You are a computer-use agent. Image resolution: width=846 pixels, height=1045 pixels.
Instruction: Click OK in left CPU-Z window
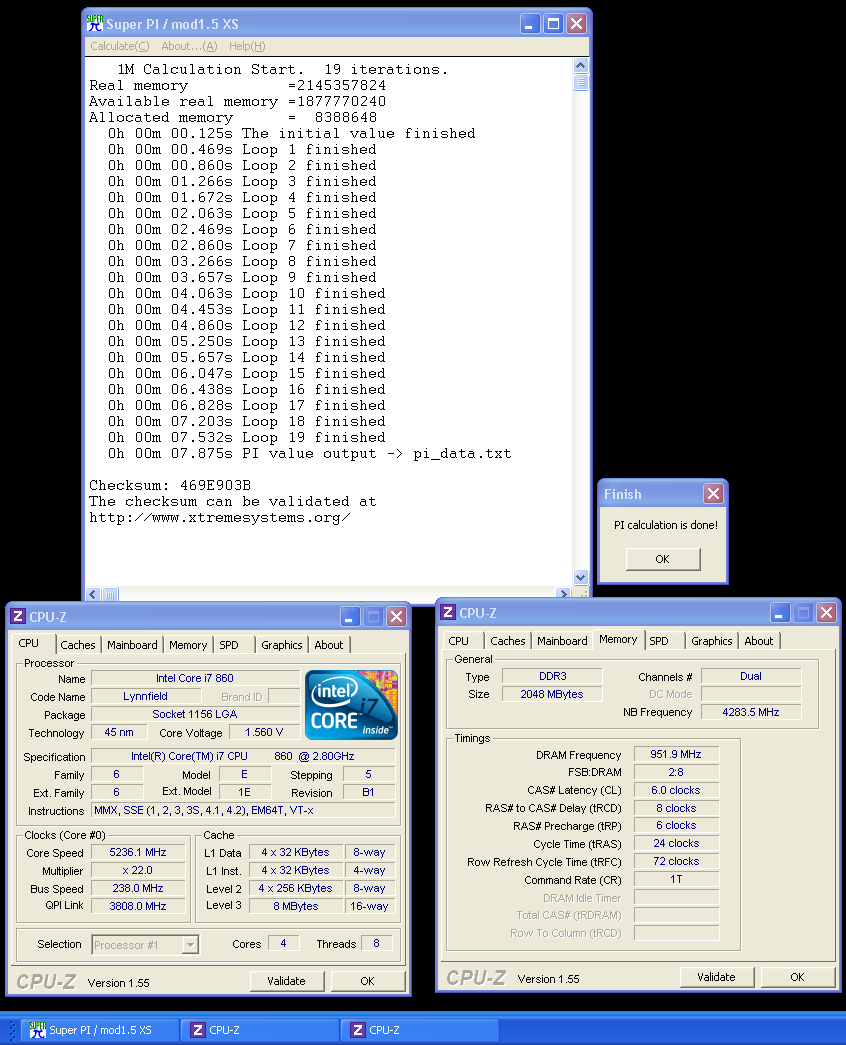click(x=367, y=981)
